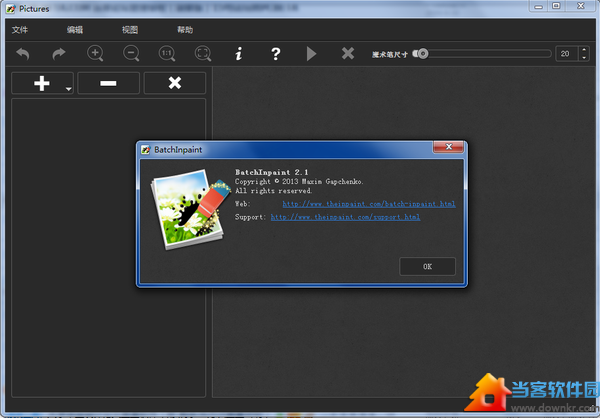Open the 视图 menu
The image size is (600, 418).
pos(130,30)
